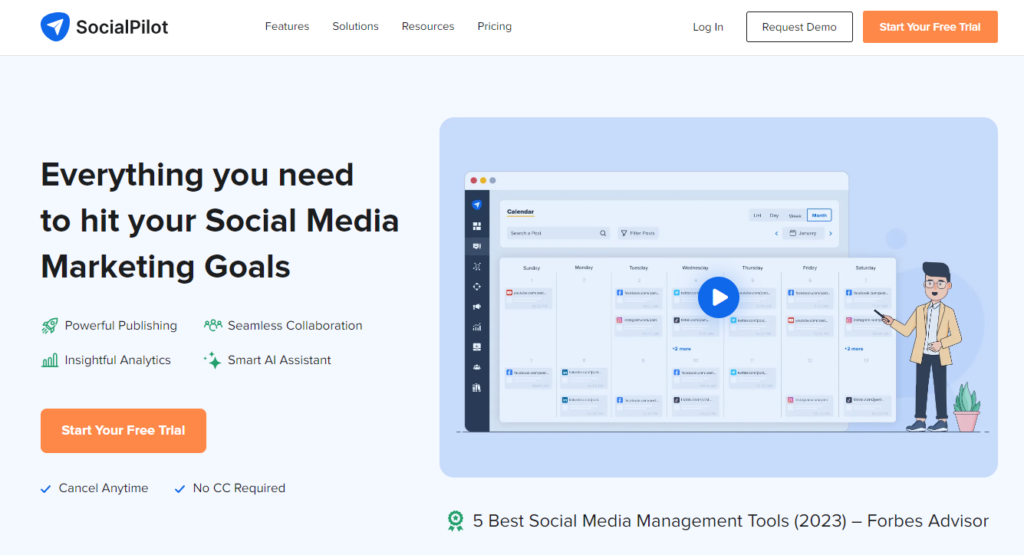Click Start Your Free Trial below the headline
The image size is (1024, 555).
click(123, 430)
